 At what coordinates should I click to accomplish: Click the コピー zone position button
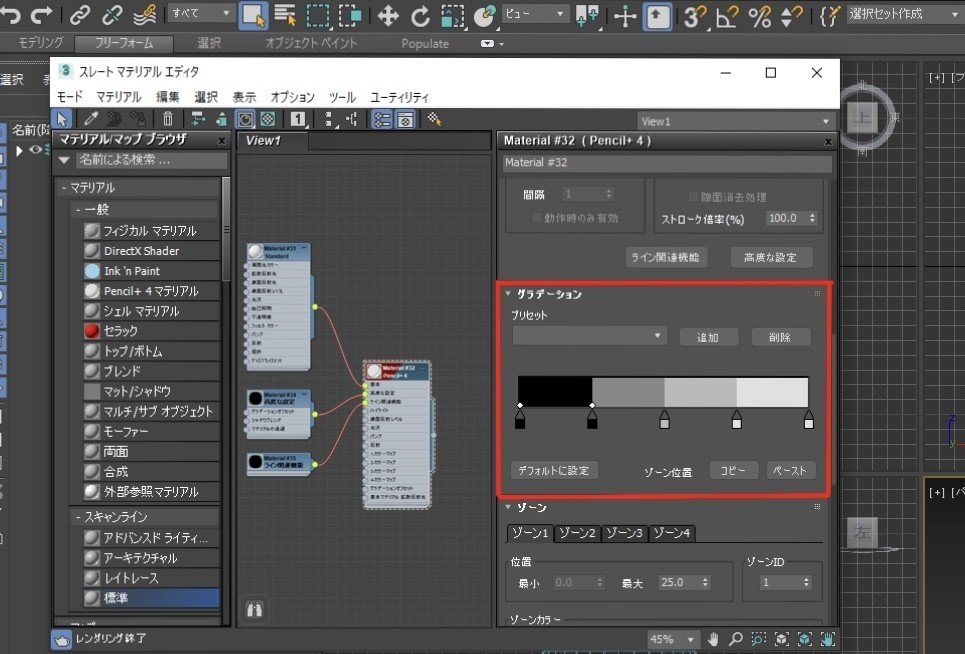[733, 471]
